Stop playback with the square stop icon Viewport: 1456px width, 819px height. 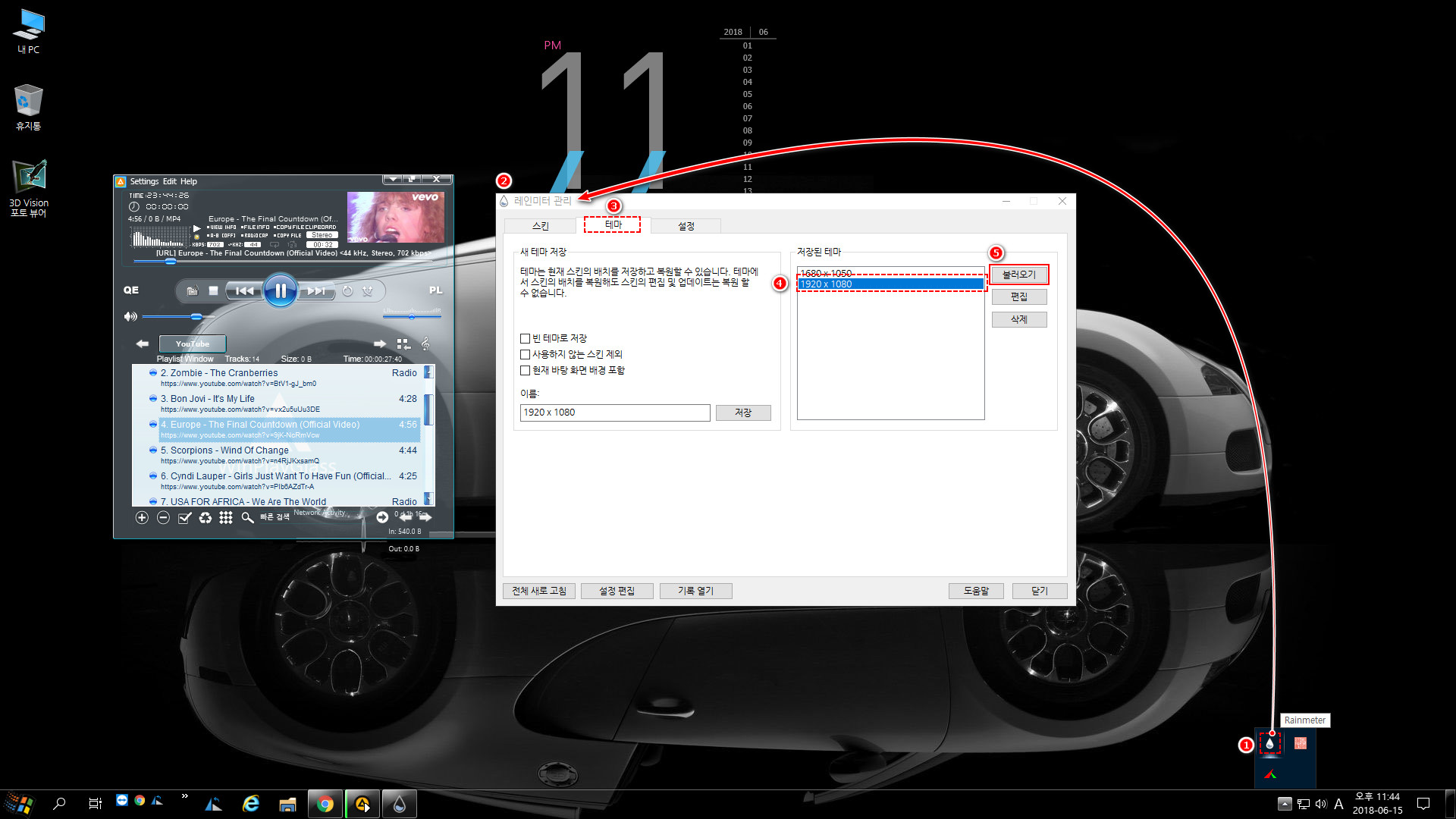[214, 290]
